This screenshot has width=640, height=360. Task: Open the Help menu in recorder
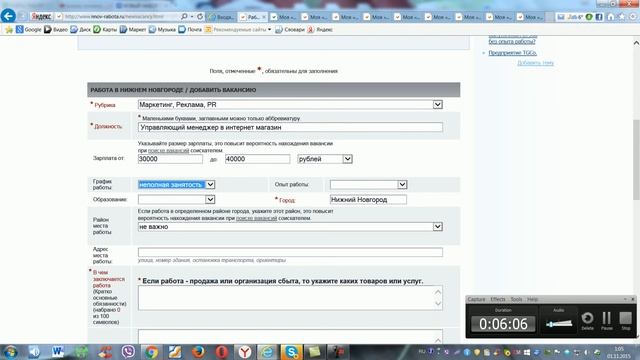pyautogui.click(x=532, y=299)
